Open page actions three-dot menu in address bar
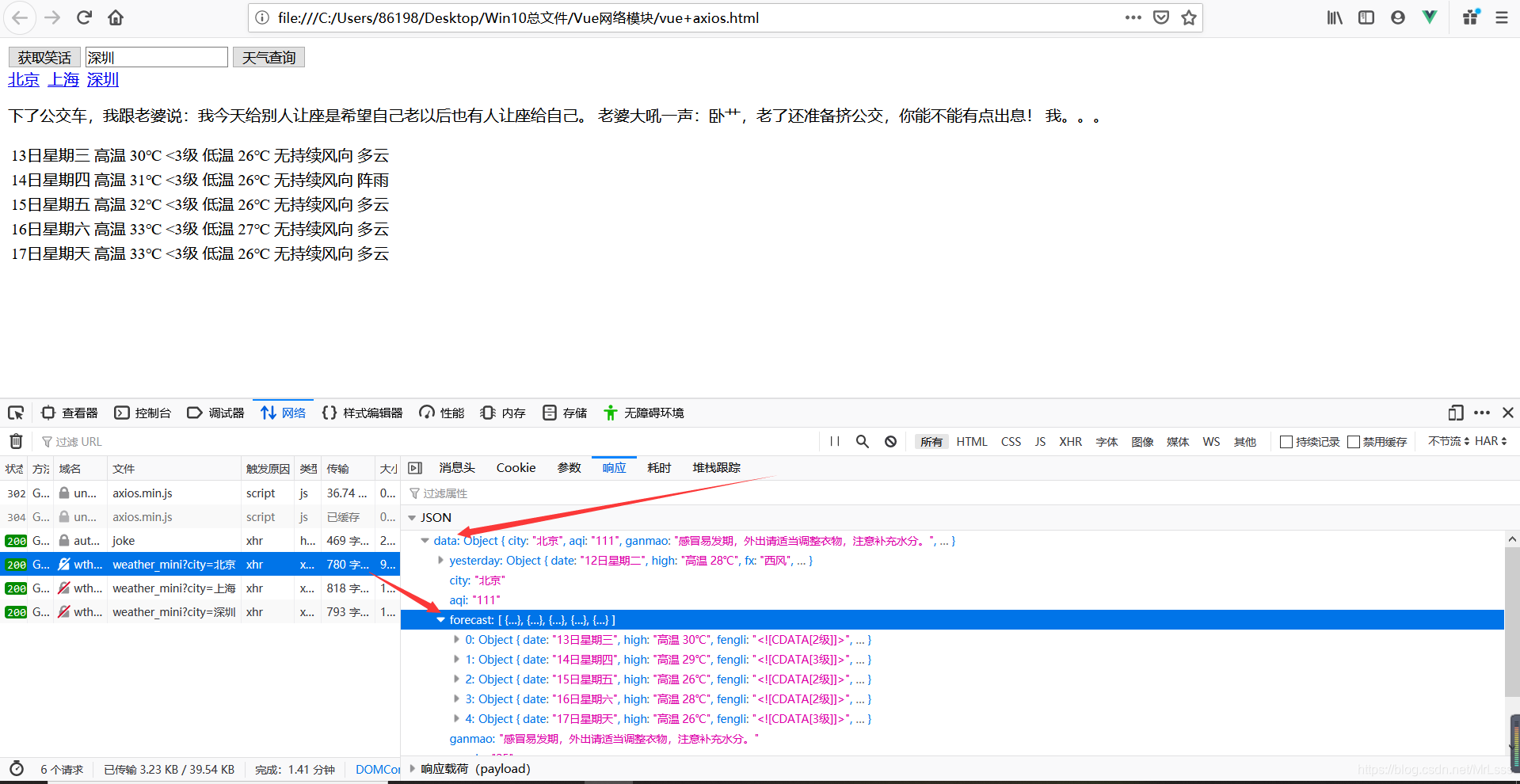This screenshot has width=1520, height=784. (x=1133, y=17)
